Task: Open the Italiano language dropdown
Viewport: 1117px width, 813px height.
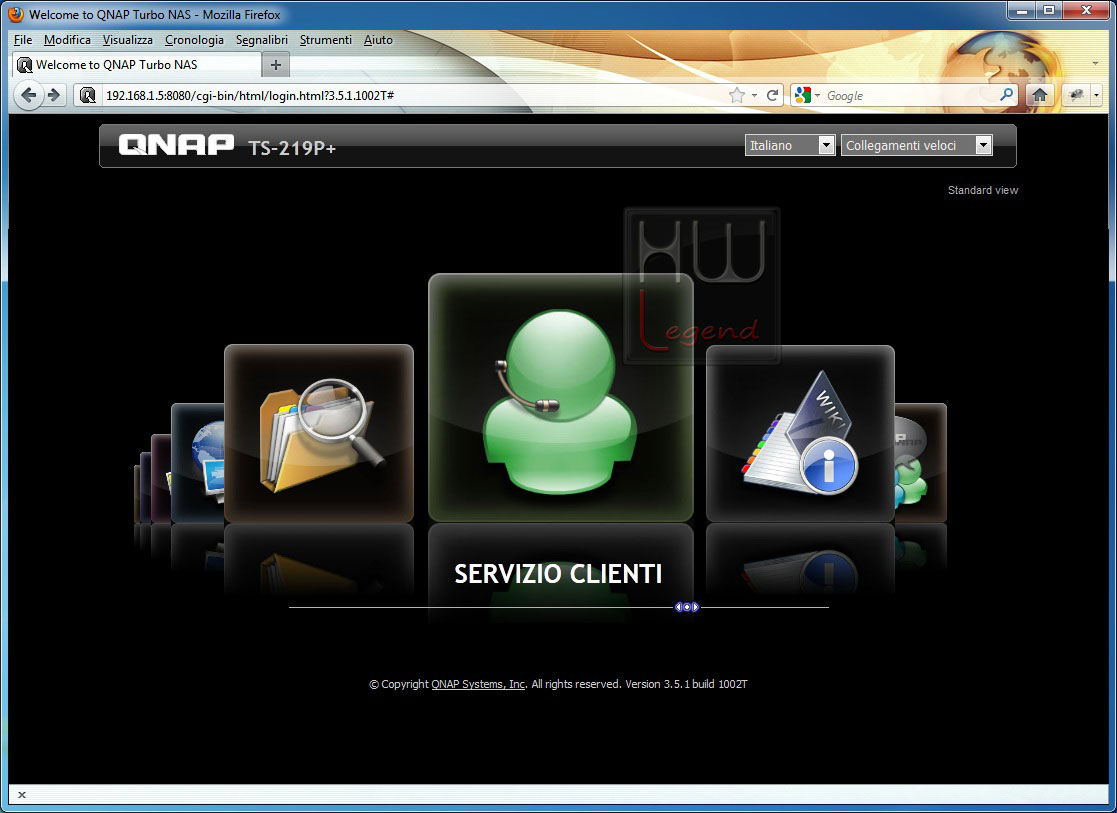Action: tap(789, 145)
